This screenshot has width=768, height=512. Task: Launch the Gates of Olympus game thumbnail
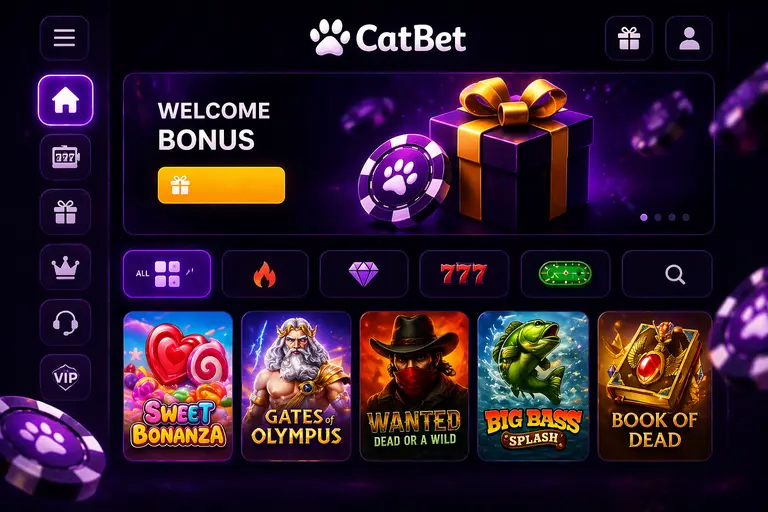296,387
